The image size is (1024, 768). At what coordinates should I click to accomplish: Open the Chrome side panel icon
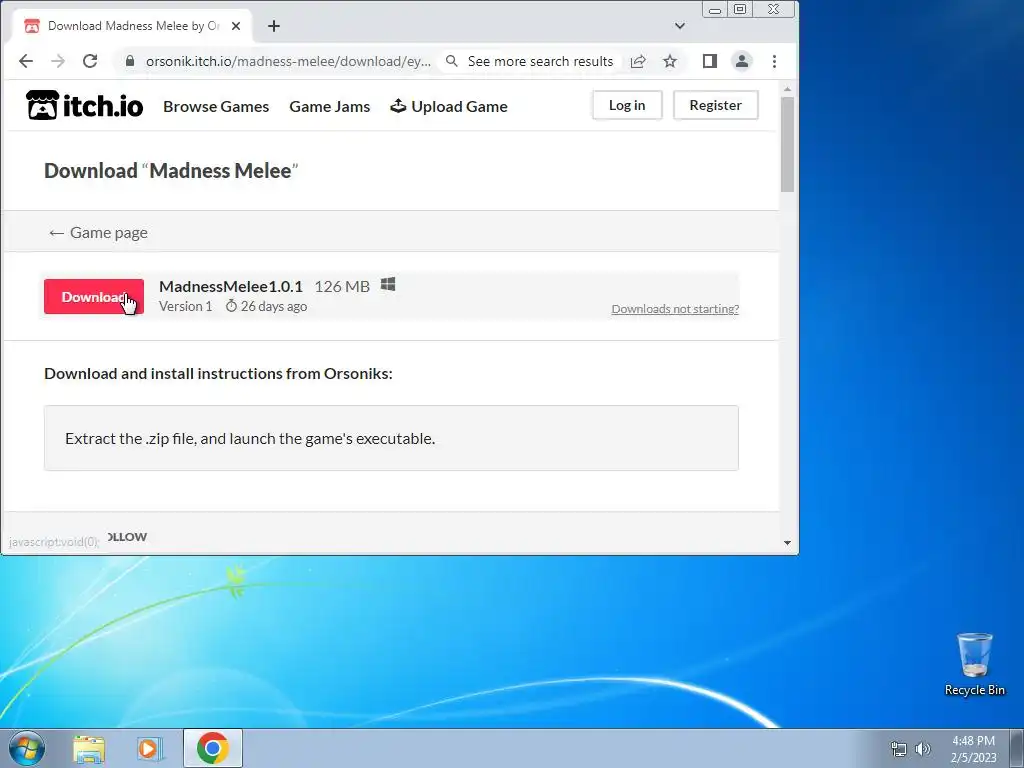[x=710, y=61]
